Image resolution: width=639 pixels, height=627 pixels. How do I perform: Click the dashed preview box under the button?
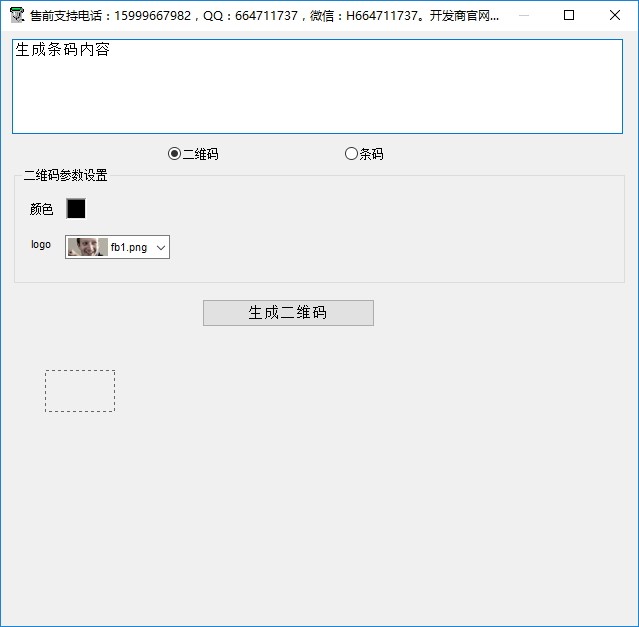80,391
